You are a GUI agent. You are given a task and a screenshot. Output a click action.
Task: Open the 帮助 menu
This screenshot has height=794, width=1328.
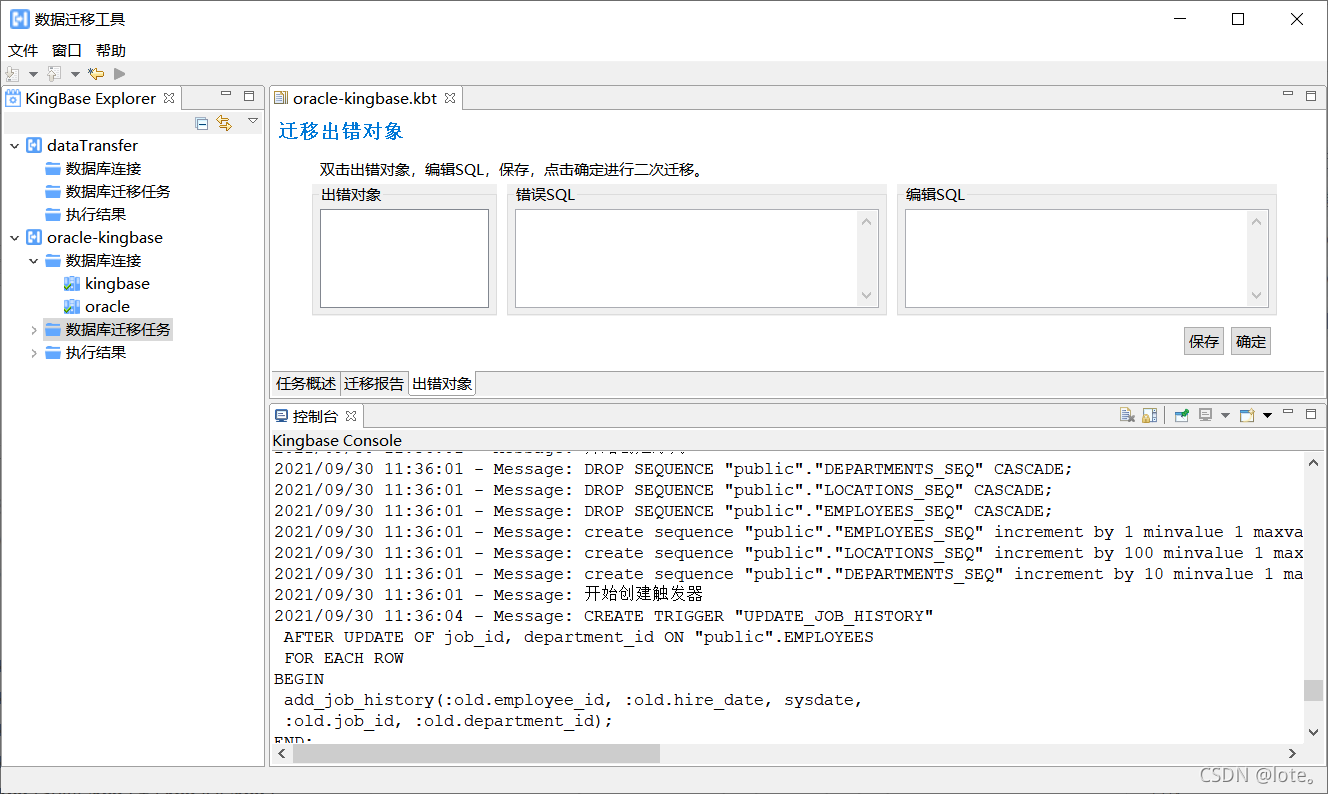pos(111,51)
